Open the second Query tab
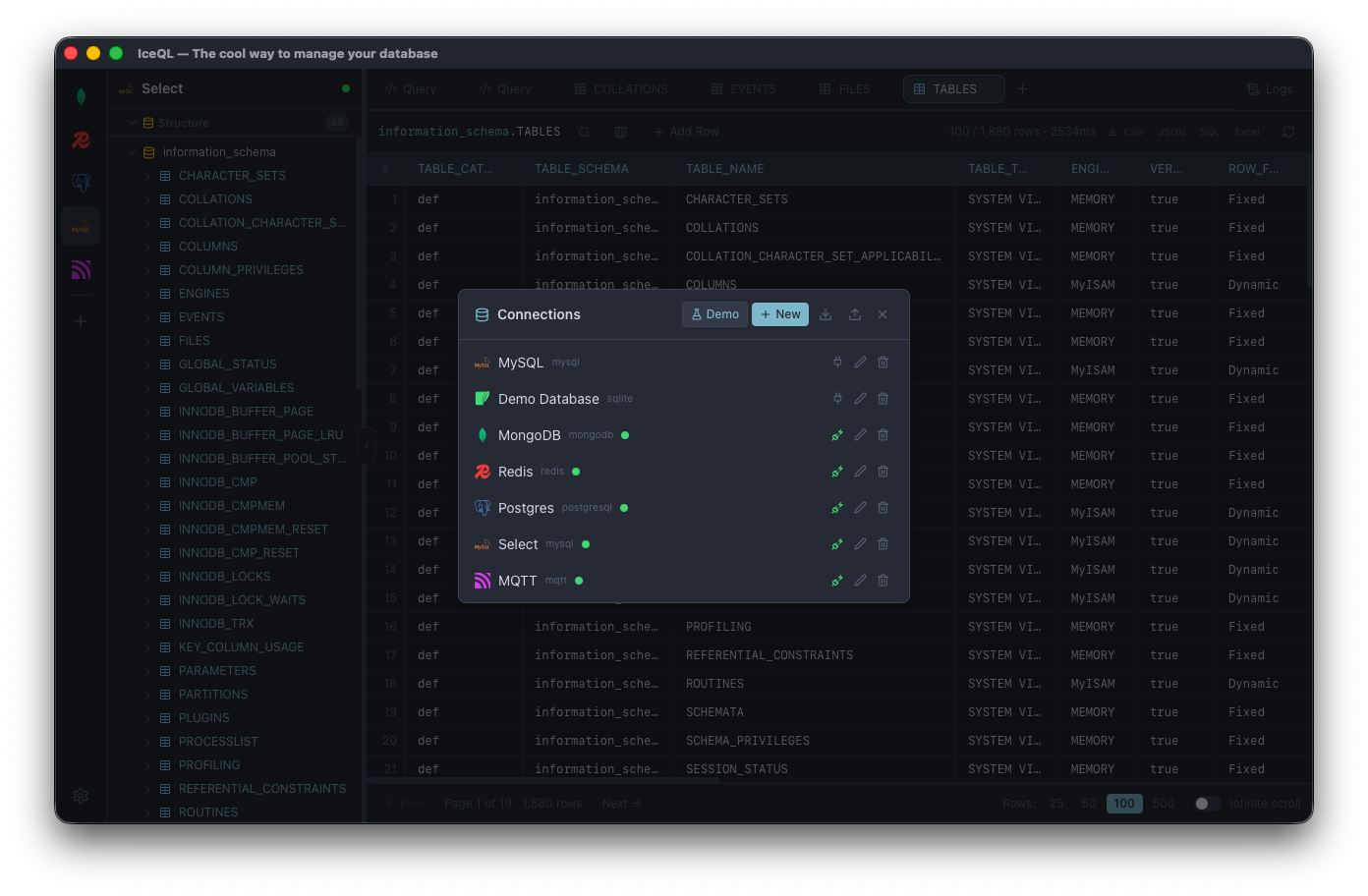Screen dimensions: 1368x896 505,89
